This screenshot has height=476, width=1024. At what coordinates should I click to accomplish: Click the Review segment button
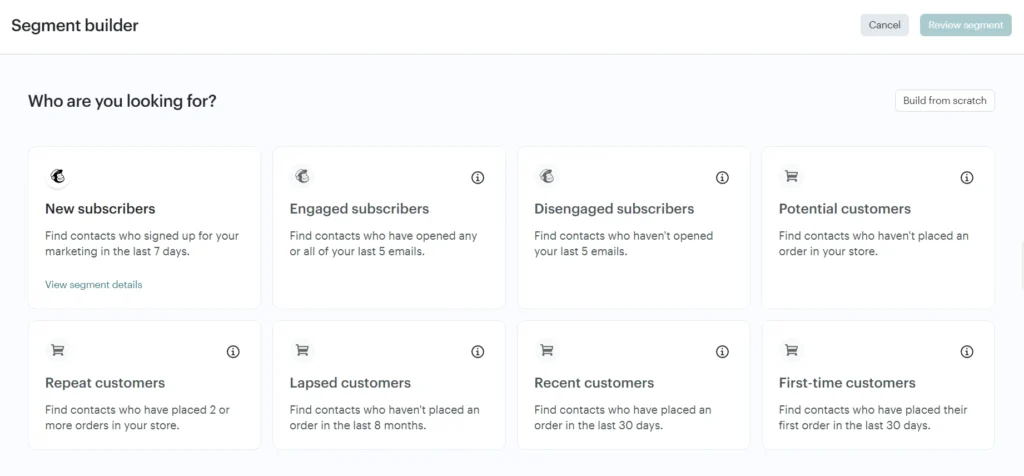pos(965,25)
